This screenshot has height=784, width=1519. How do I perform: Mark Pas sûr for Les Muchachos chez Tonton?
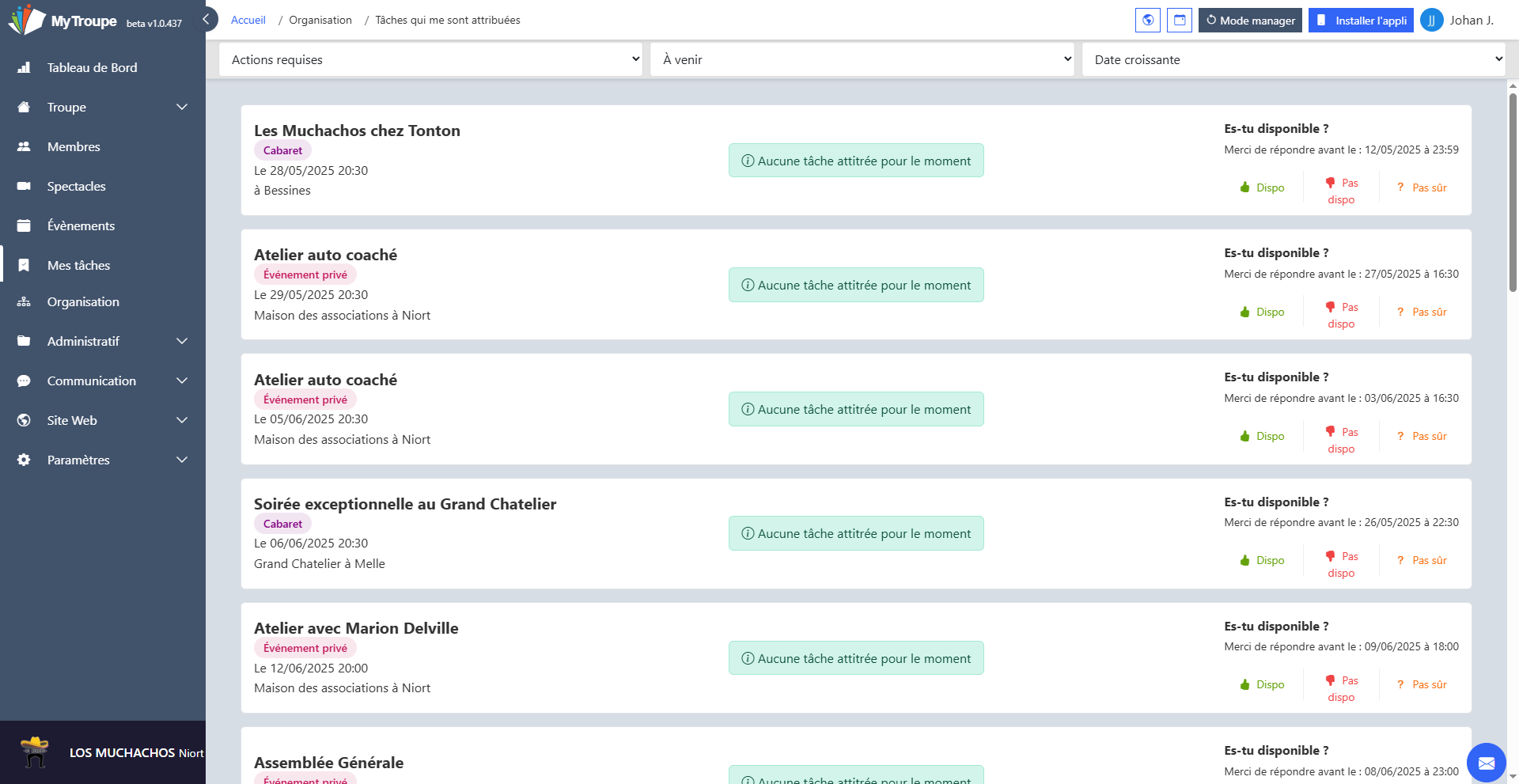coord(1422,187)
